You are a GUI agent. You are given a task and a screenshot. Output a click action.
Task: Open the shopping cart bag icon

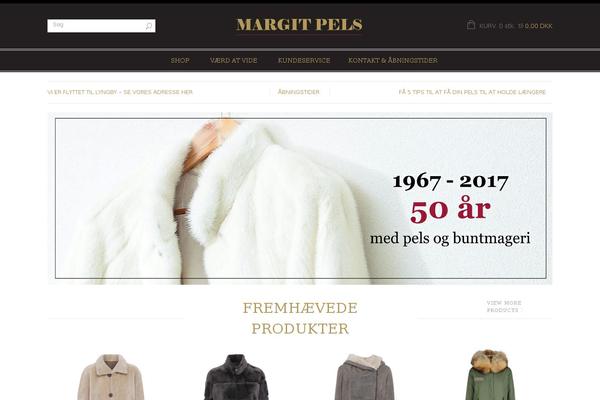point(471,25)
